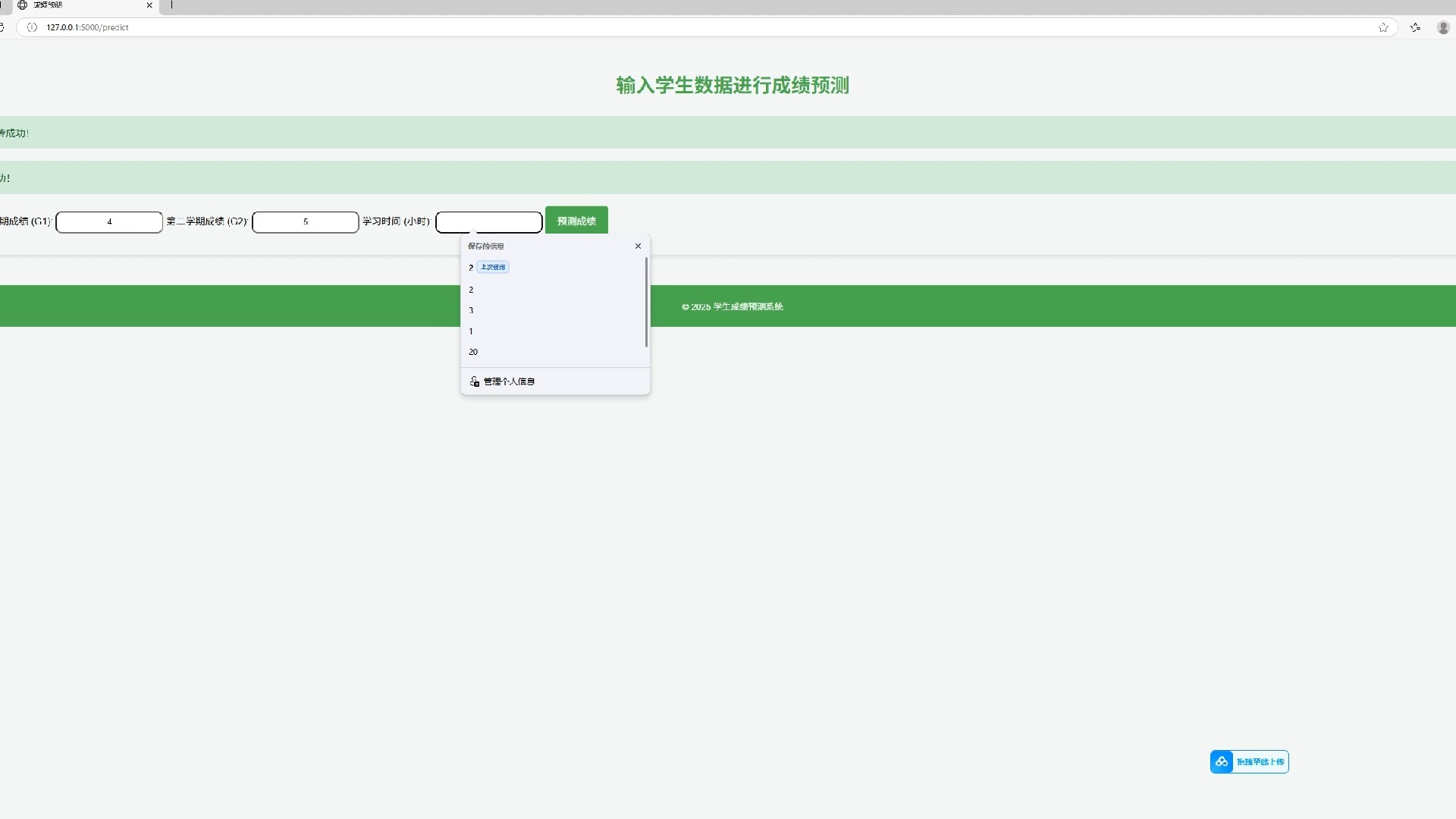Viewport: 1456px width, 819px height.
Task: Click the favorites star icon in address bar
Action: pos(1383,27)
